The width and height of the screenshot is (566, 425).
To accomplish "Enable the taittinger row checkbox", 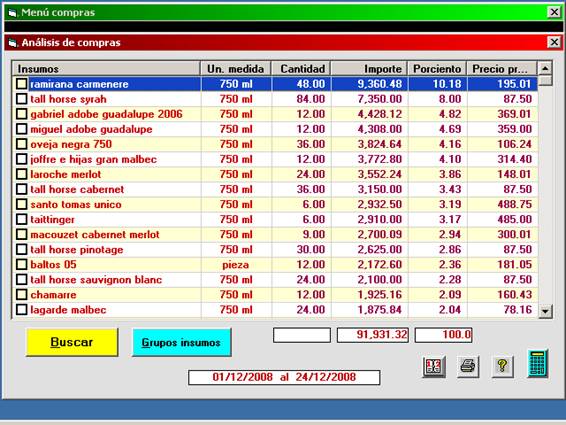I will 22,219.
